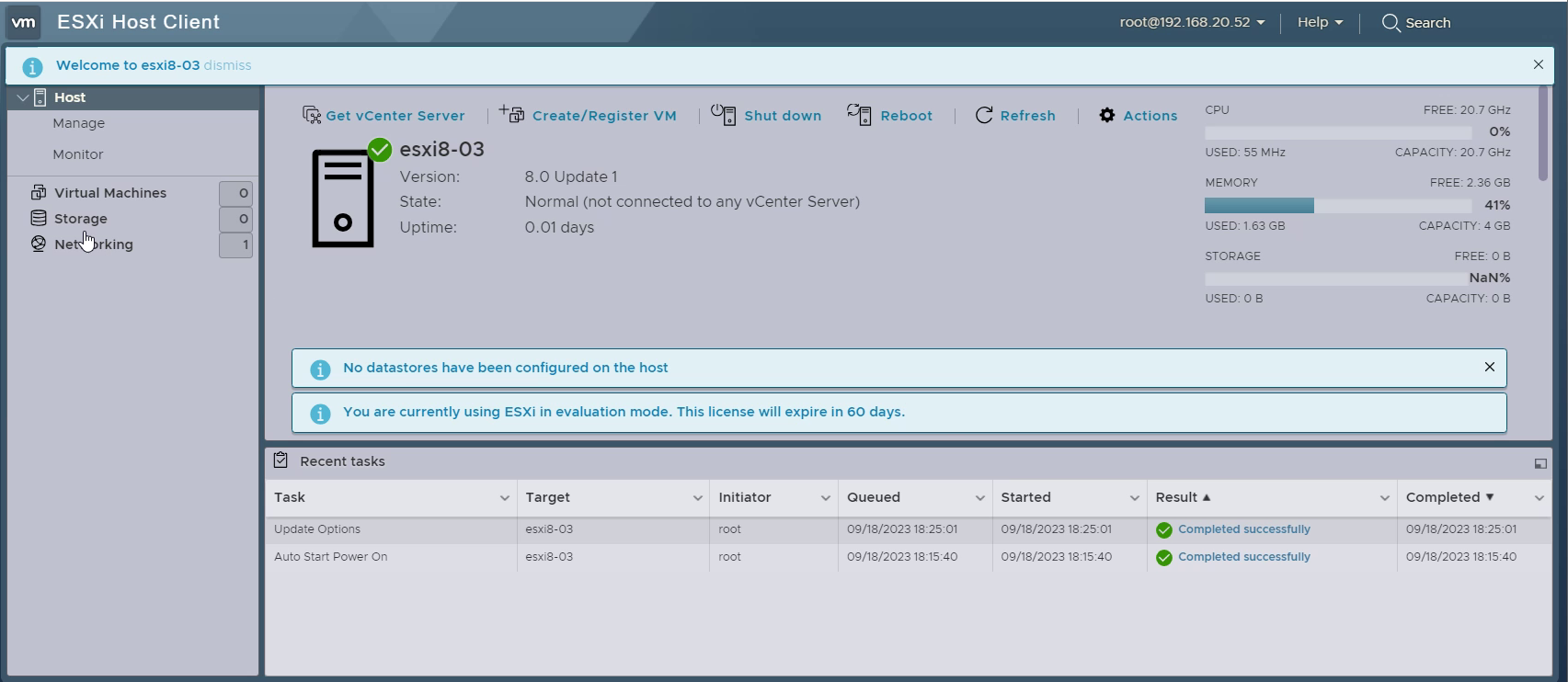Screen dimensions: 1568x682
Task: Collapse the Host tree node
Action: coord(23,97)
